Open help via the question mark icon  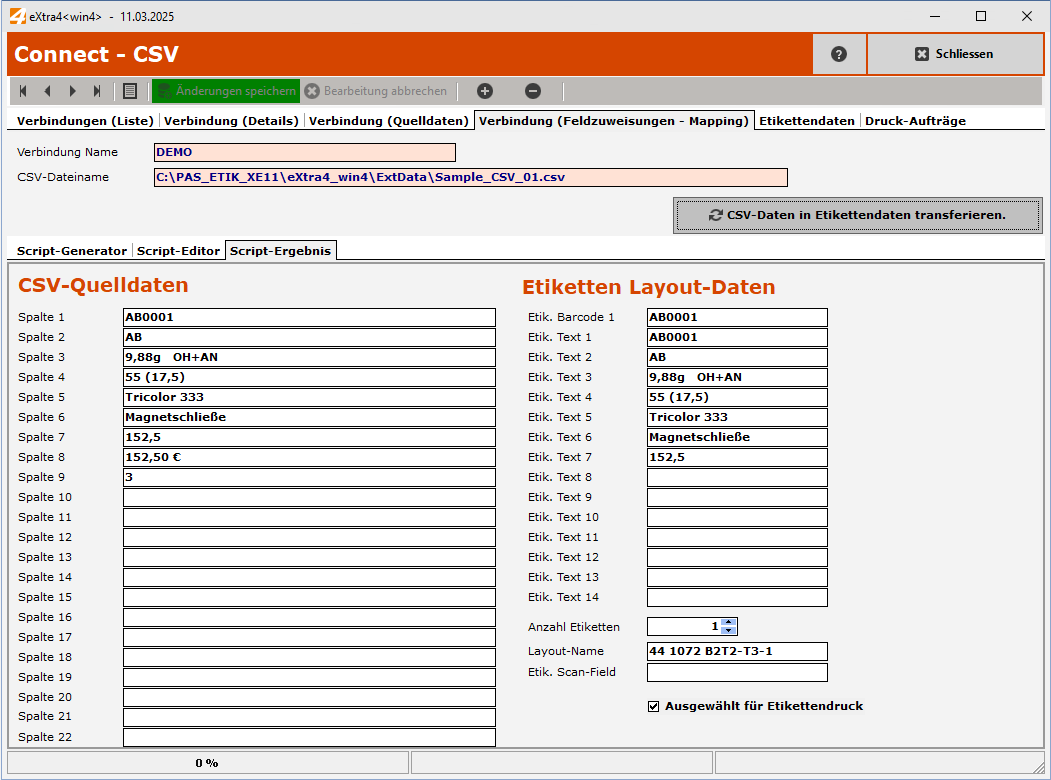pyautogui.click(x=840, y=54)
